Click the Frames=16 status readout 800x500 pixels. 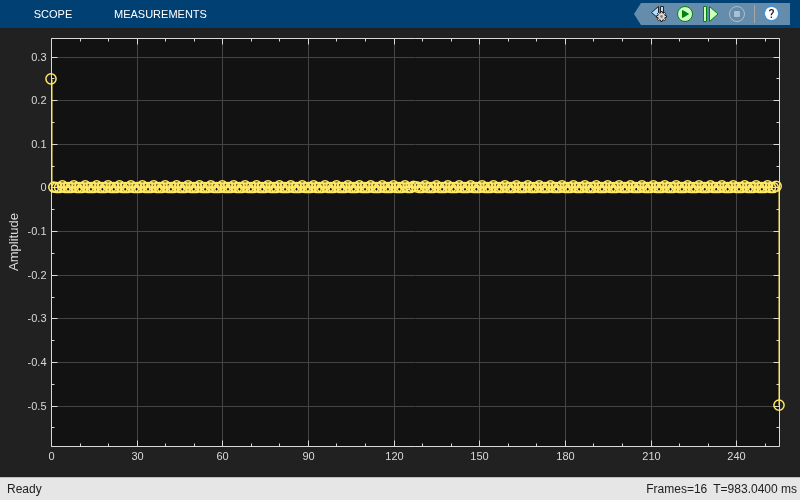tap(676, 489)
